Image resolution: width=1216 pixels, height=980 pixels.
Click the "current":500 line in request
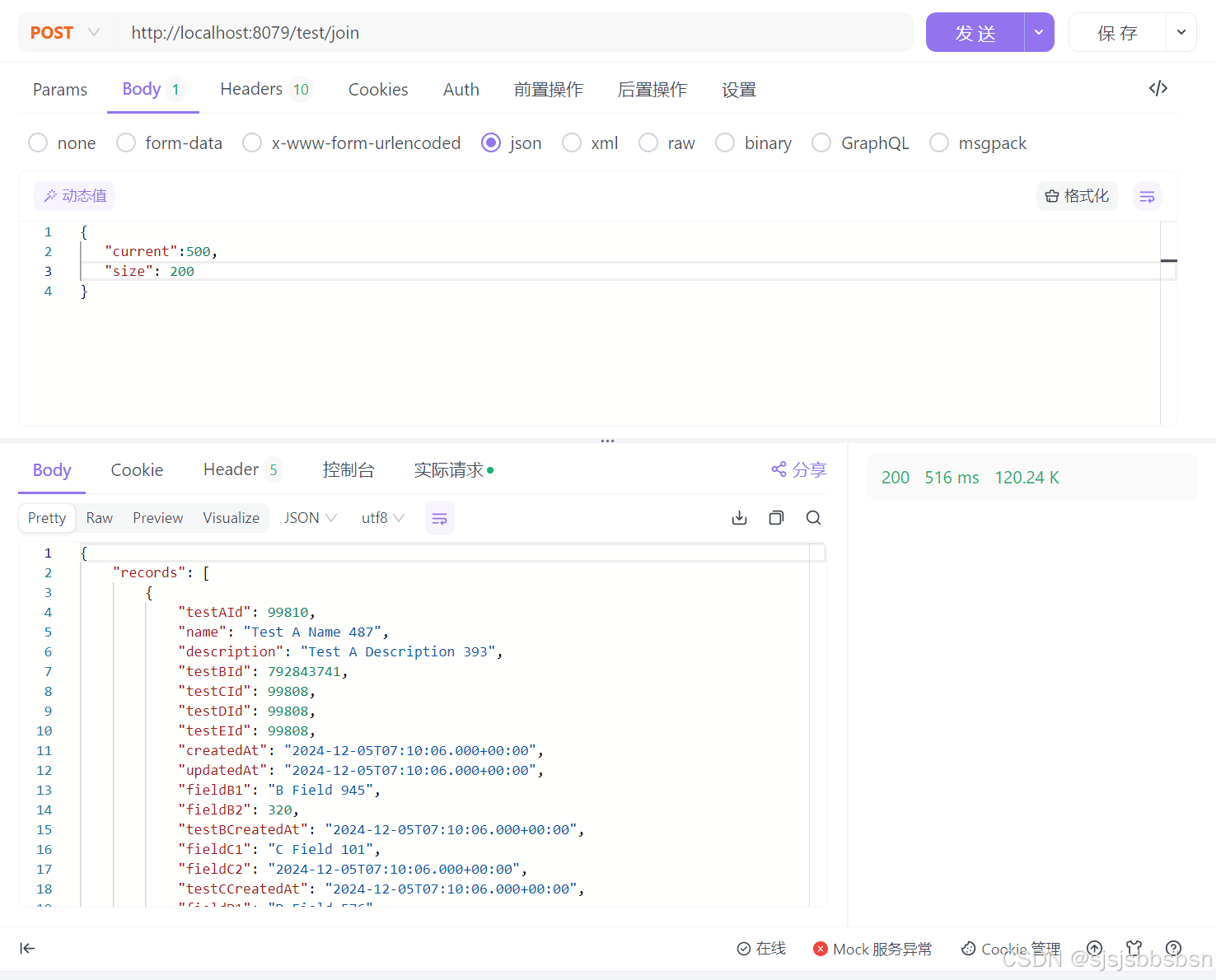click(161, 252)
